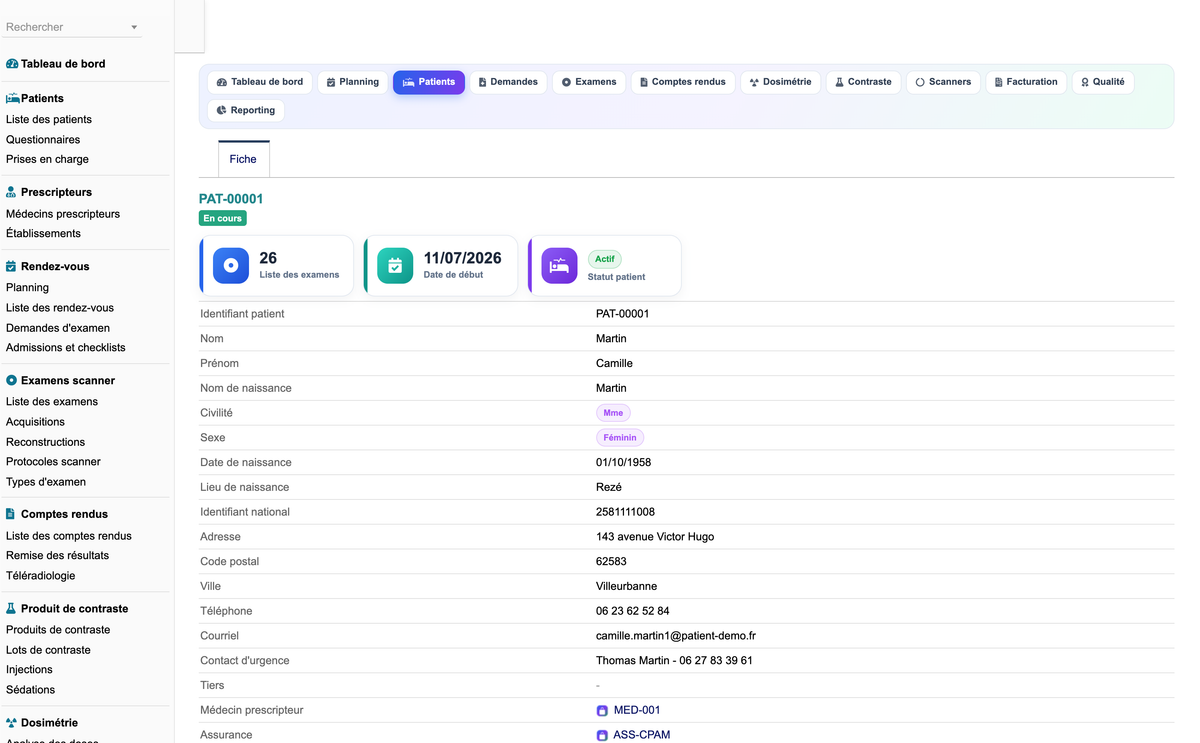
Task: Select the Examens top navigation tab
Action: [x=589, y=82]
